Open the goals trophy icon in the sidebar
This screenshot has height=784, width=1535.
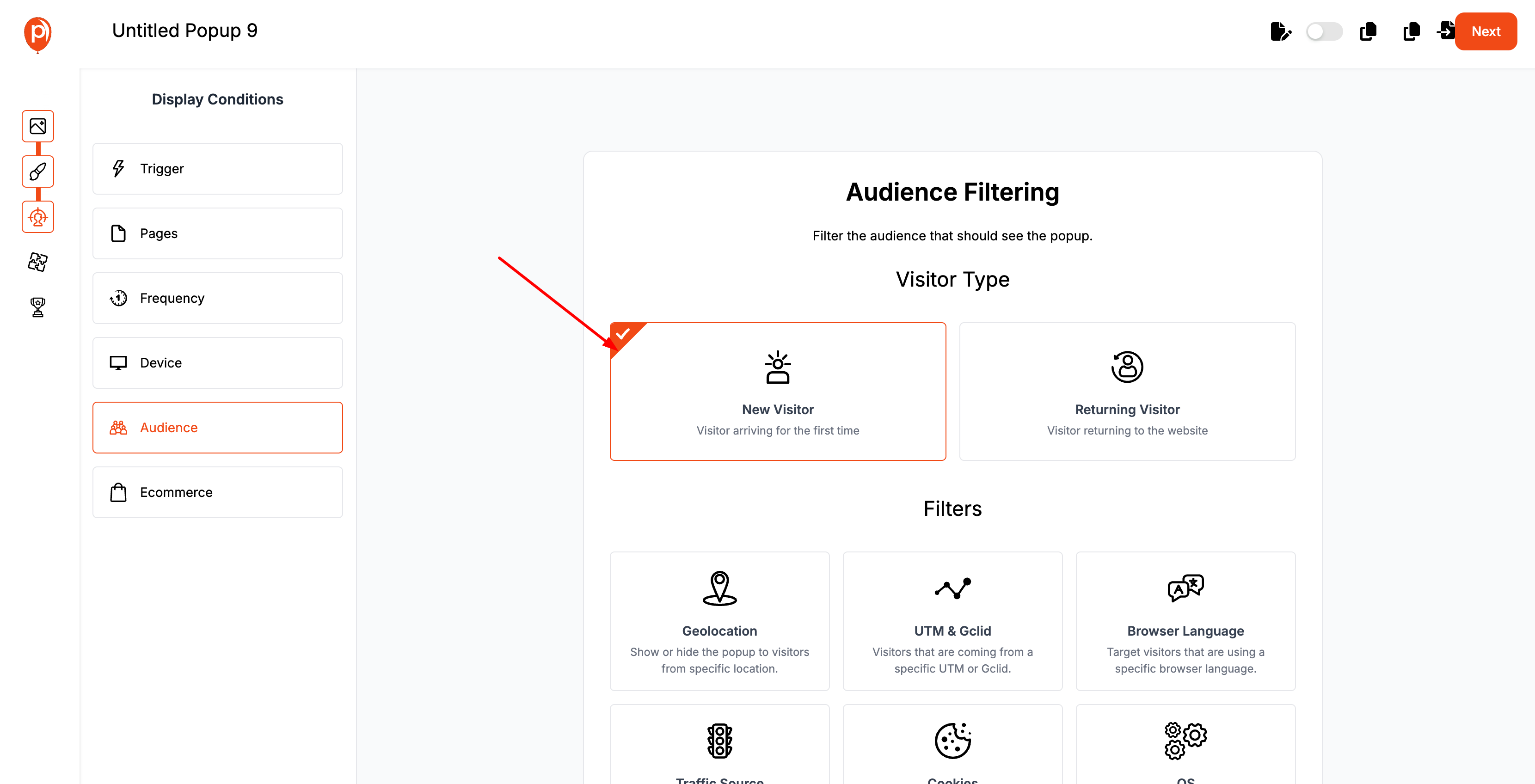[x=37, y=307]
